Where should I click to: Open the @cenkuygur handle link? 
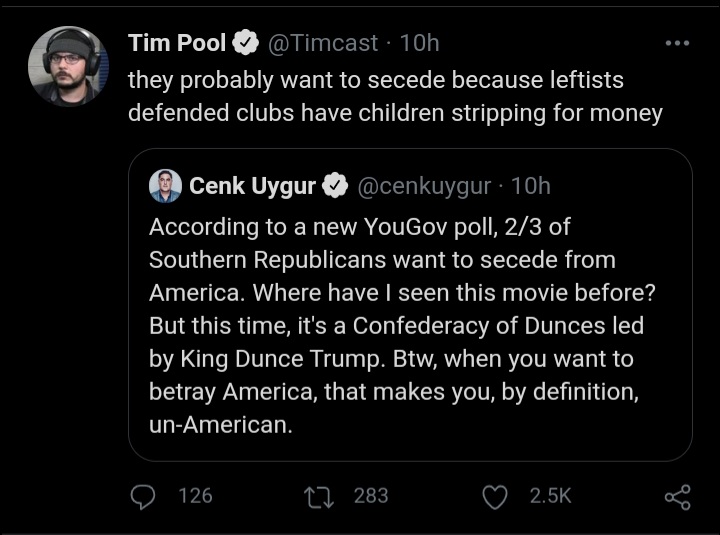424,186
